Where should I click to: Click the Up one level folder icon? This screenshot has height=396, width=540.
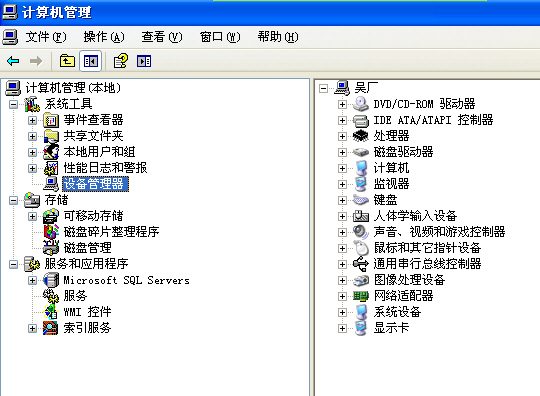[67, 61]
